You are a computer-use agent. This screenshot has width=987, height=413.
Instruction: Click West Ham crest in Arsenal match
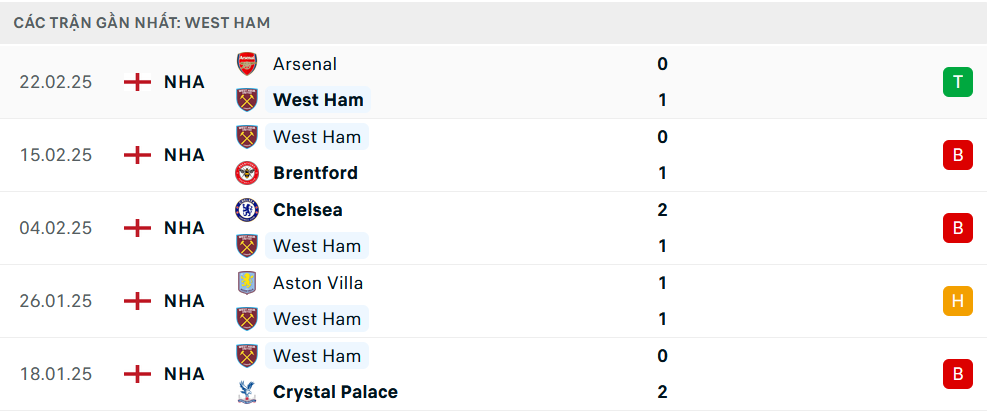point(246,100)
